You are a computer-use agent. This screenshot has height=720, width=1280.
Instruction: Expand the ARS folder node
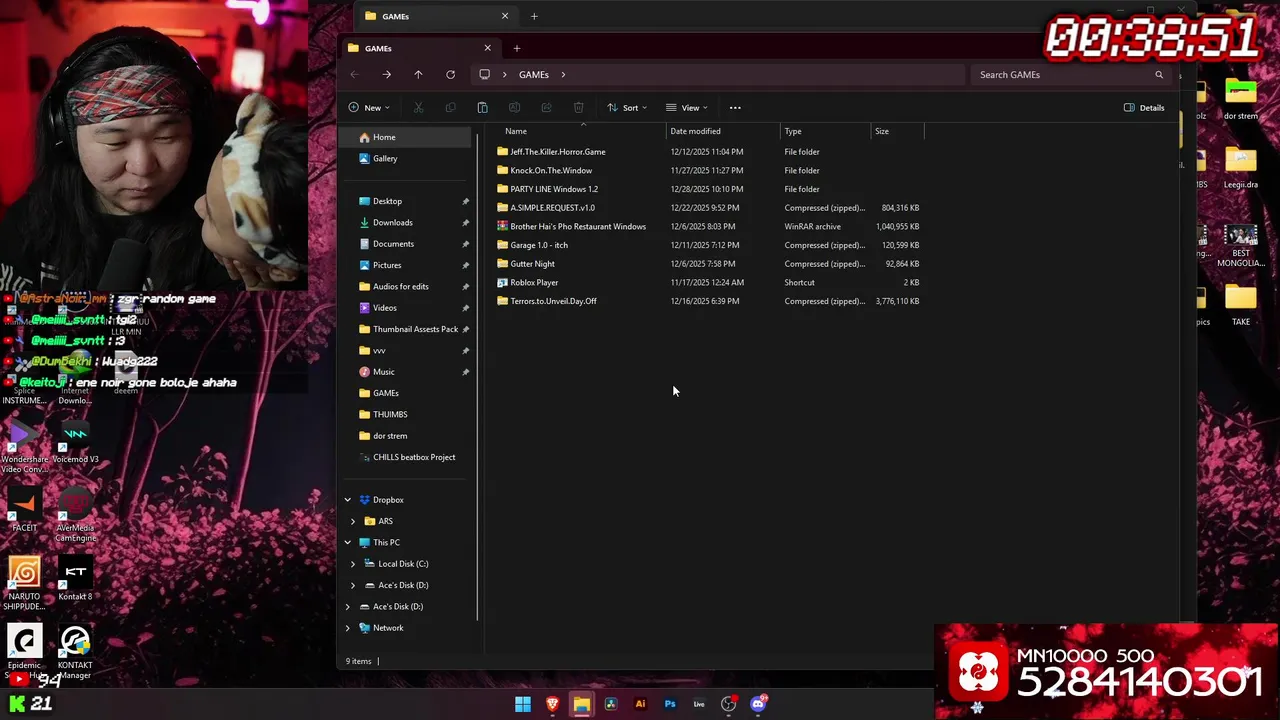coord(353,521)
